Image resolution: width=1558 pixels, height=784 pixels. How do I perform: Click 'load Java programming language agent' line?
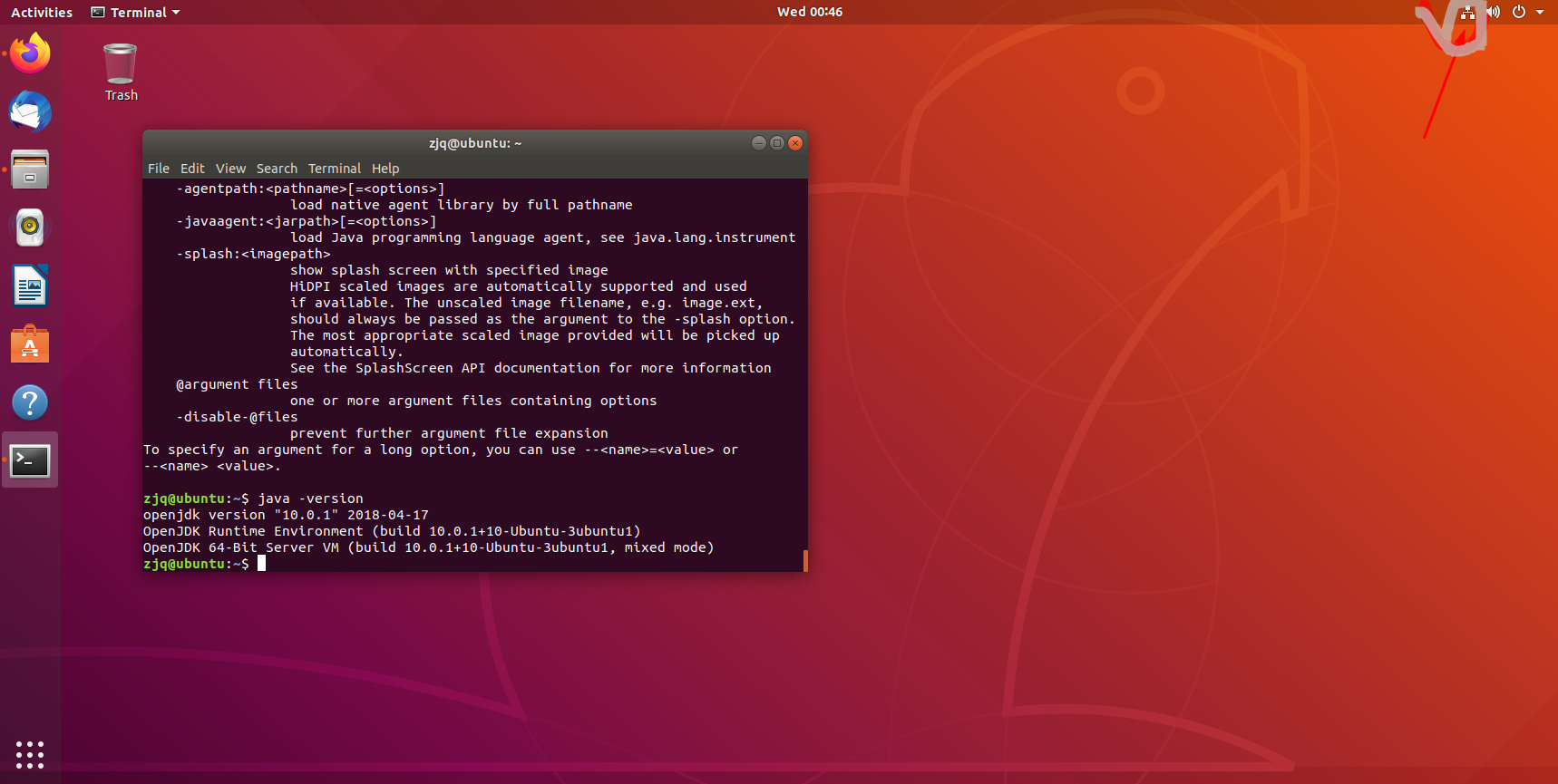[543, 237]
